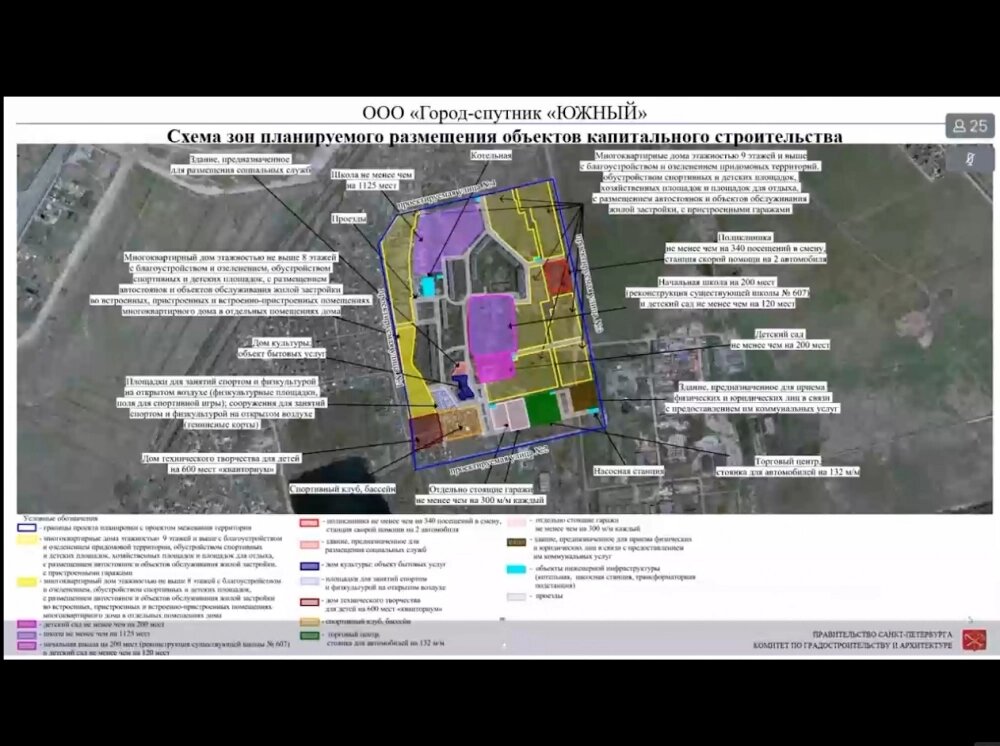Screen dimensions: 1000x746
Task: Click the Насосная станция label
Action: [628, 471]
